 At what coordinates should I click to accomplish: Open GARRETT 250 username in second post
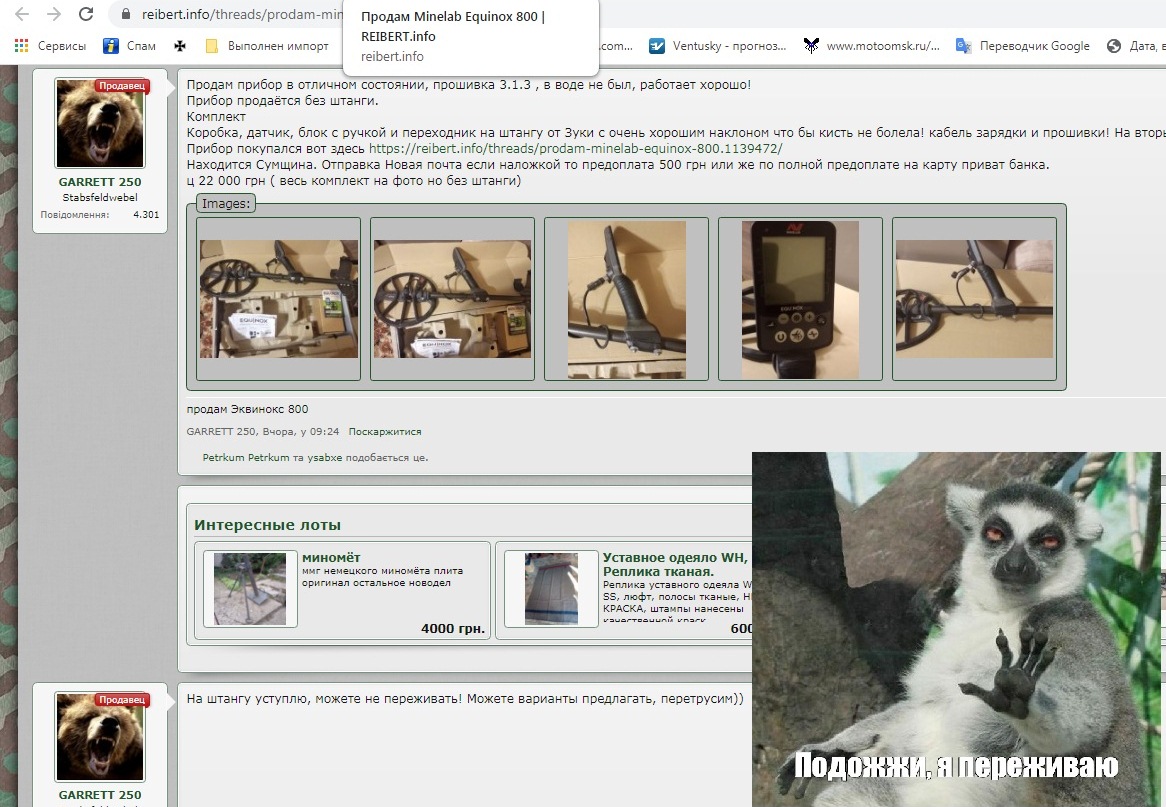[100, 795]
